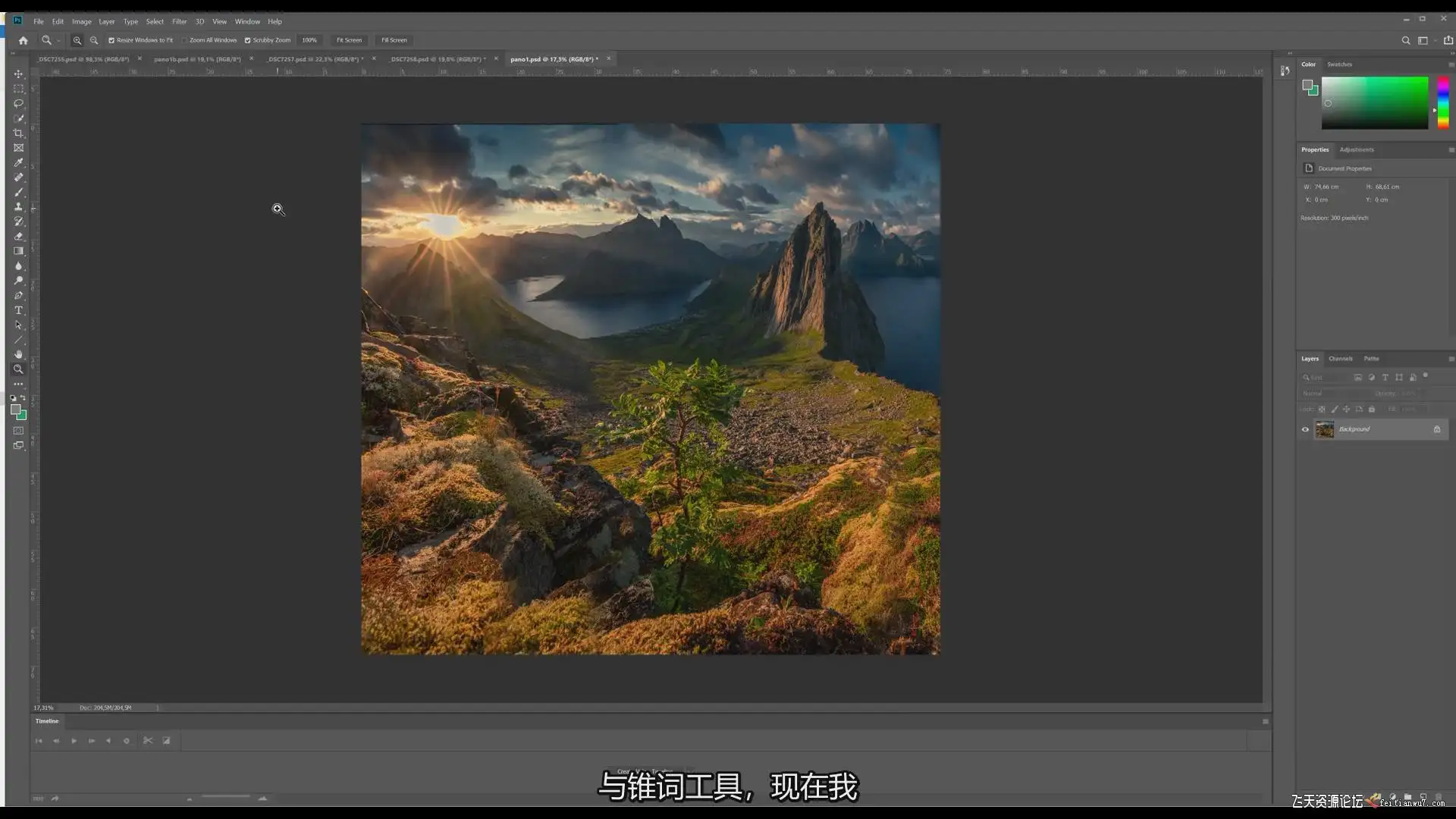Select the Gradient tool
Image resolution: width=1456 pixels, height=819 pixels.
(x=18, y=251)
